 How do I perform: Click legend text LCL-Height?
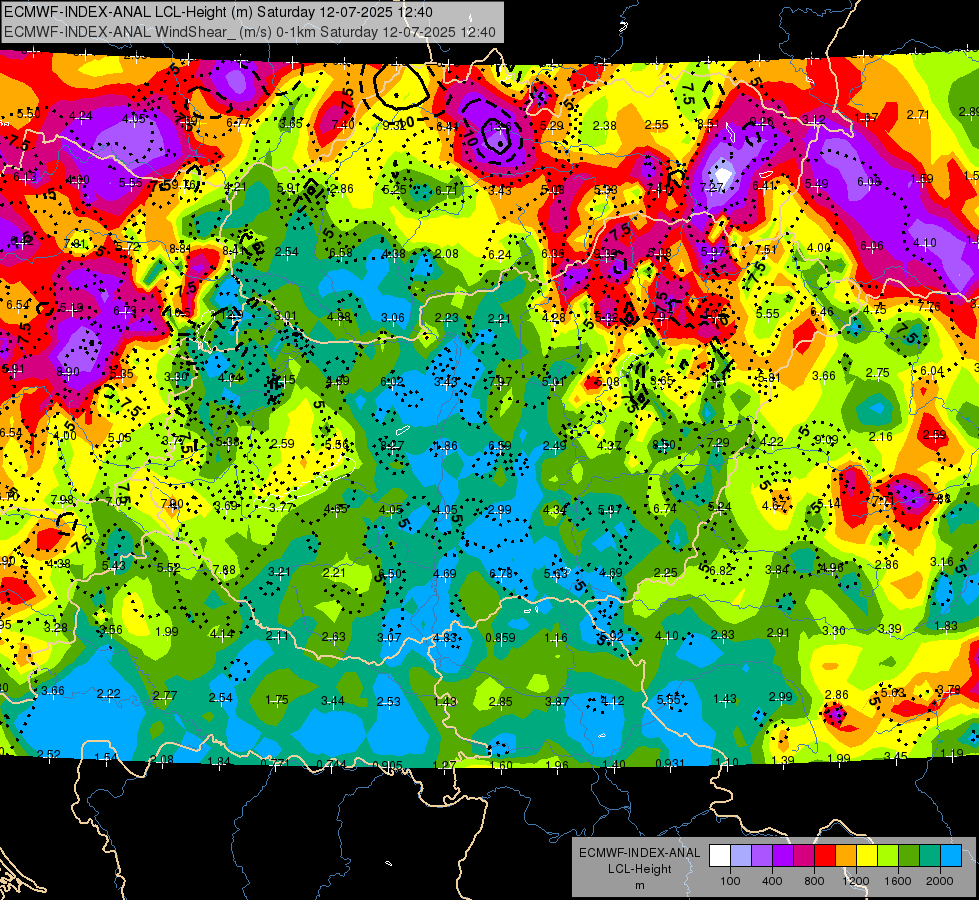(x=639, y=869)
